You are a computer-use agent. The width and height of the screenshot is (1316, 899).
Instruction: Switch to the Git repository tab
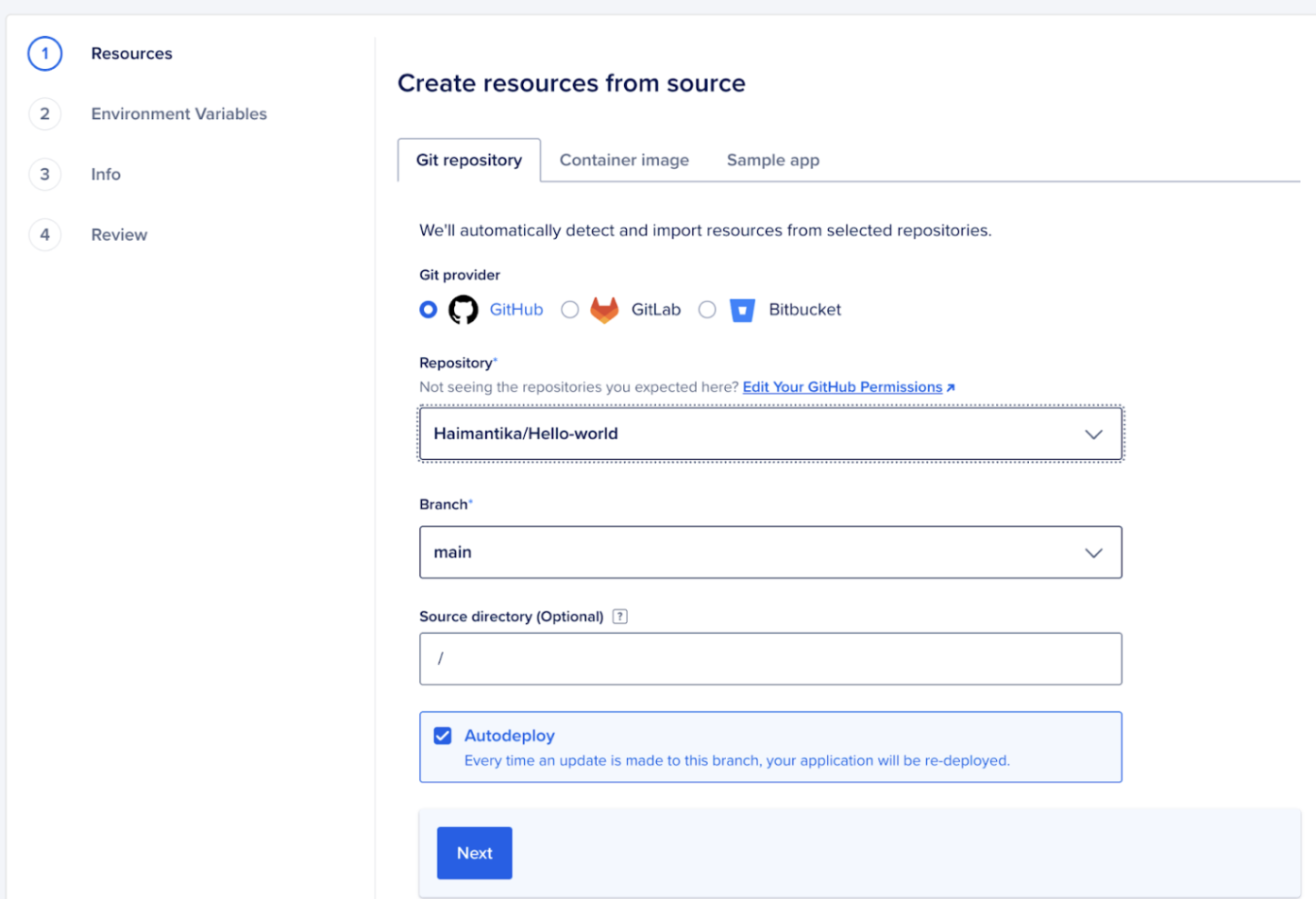tap(469, 161)
